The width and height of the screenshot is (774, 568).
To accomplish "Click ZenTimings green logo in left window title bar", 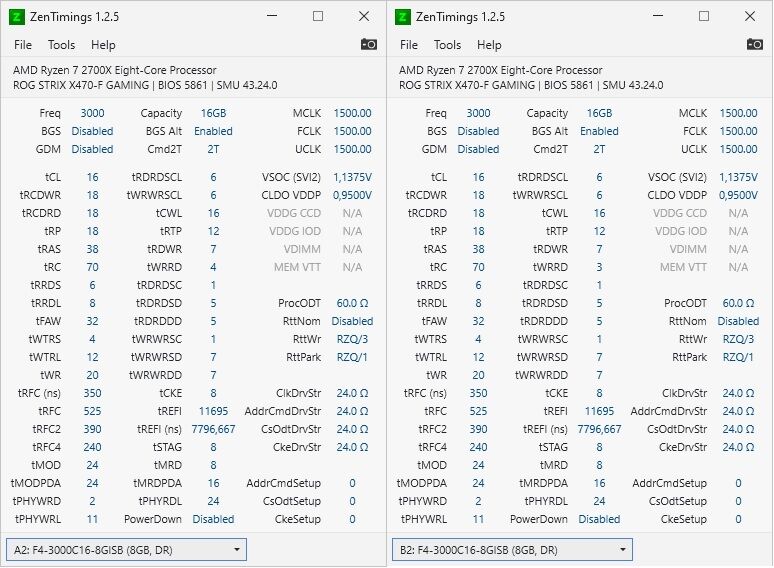I will [x=16, y=17].
